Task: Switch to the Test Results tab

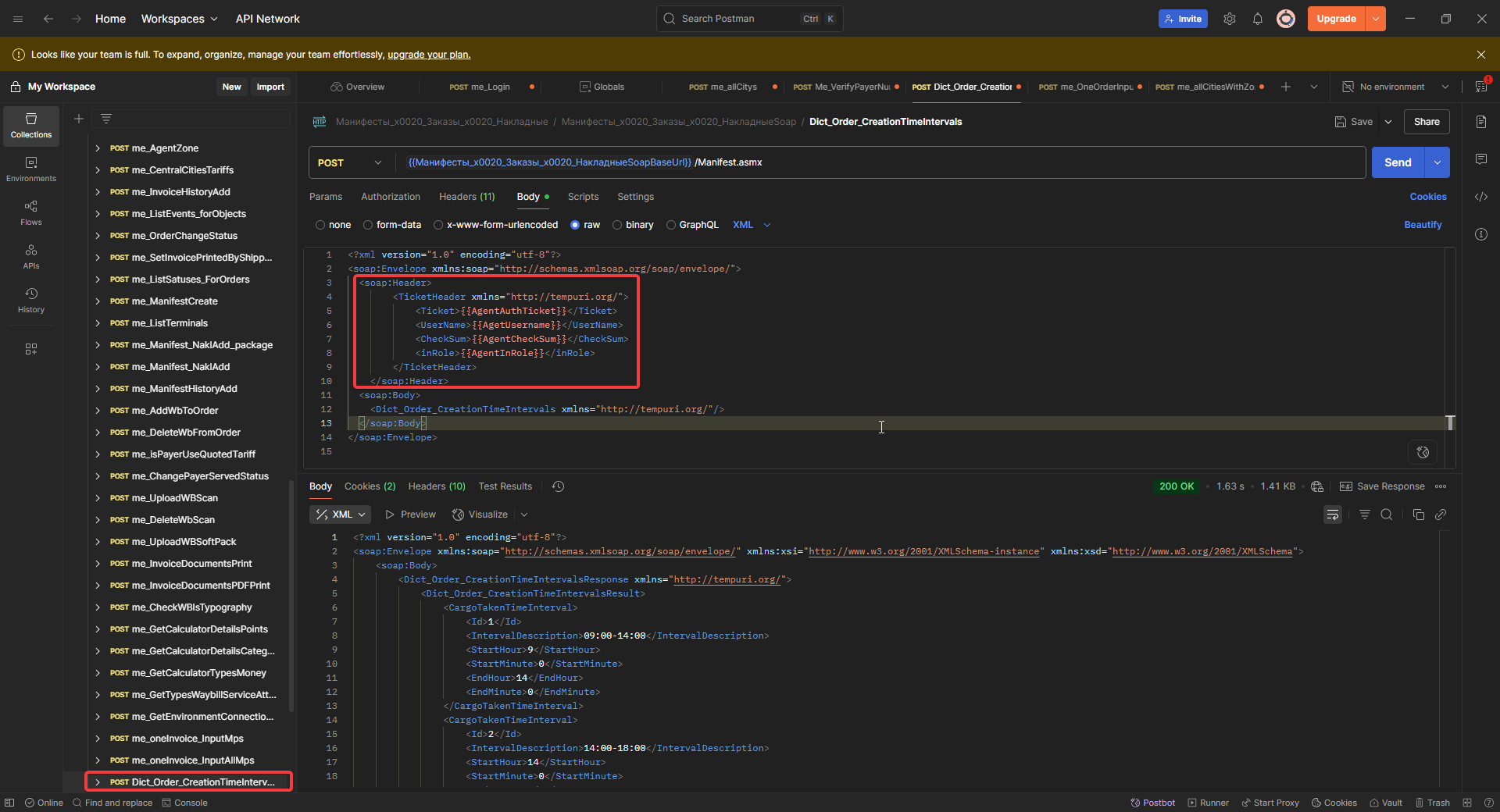Action: [505, 486]
